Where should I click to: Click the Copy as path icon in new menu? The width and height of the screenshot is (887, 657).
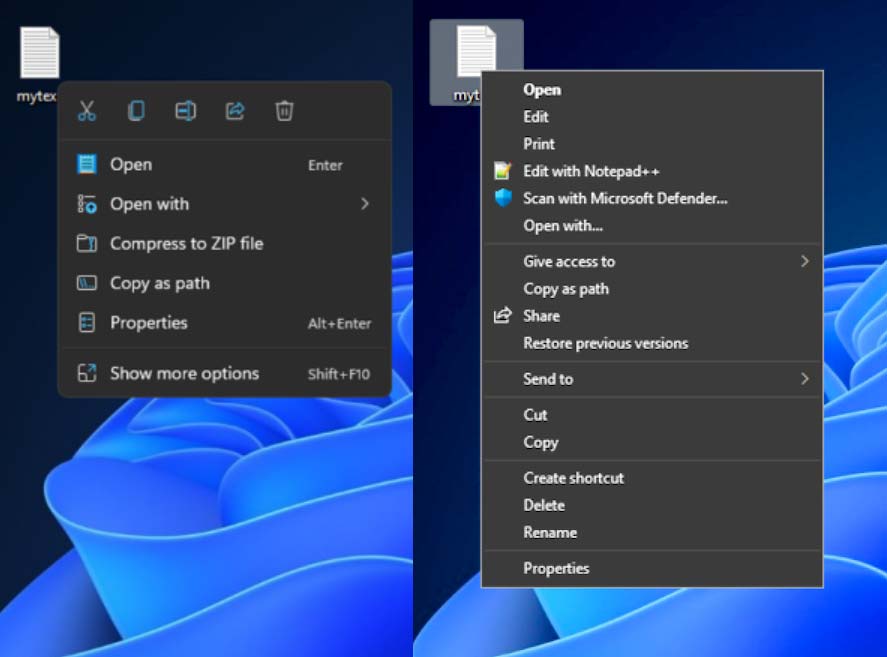(87, 283)
